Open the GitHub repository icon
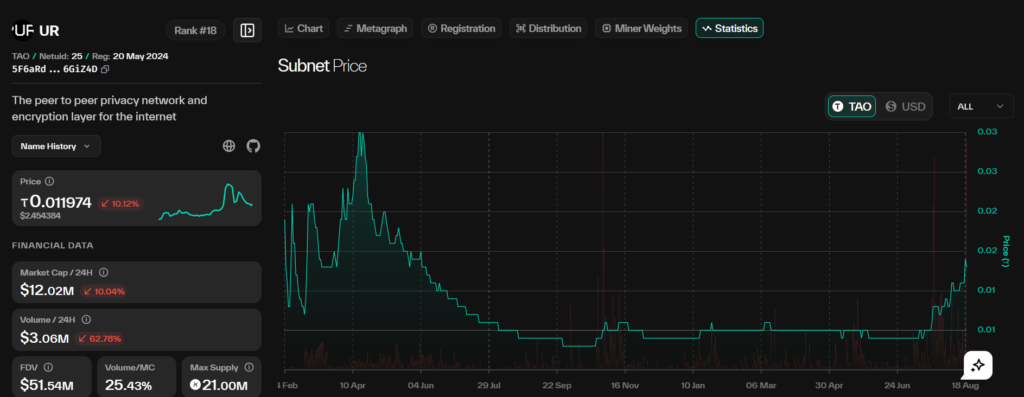This screenshot has width=1024, height=397. tap(253, 146)
